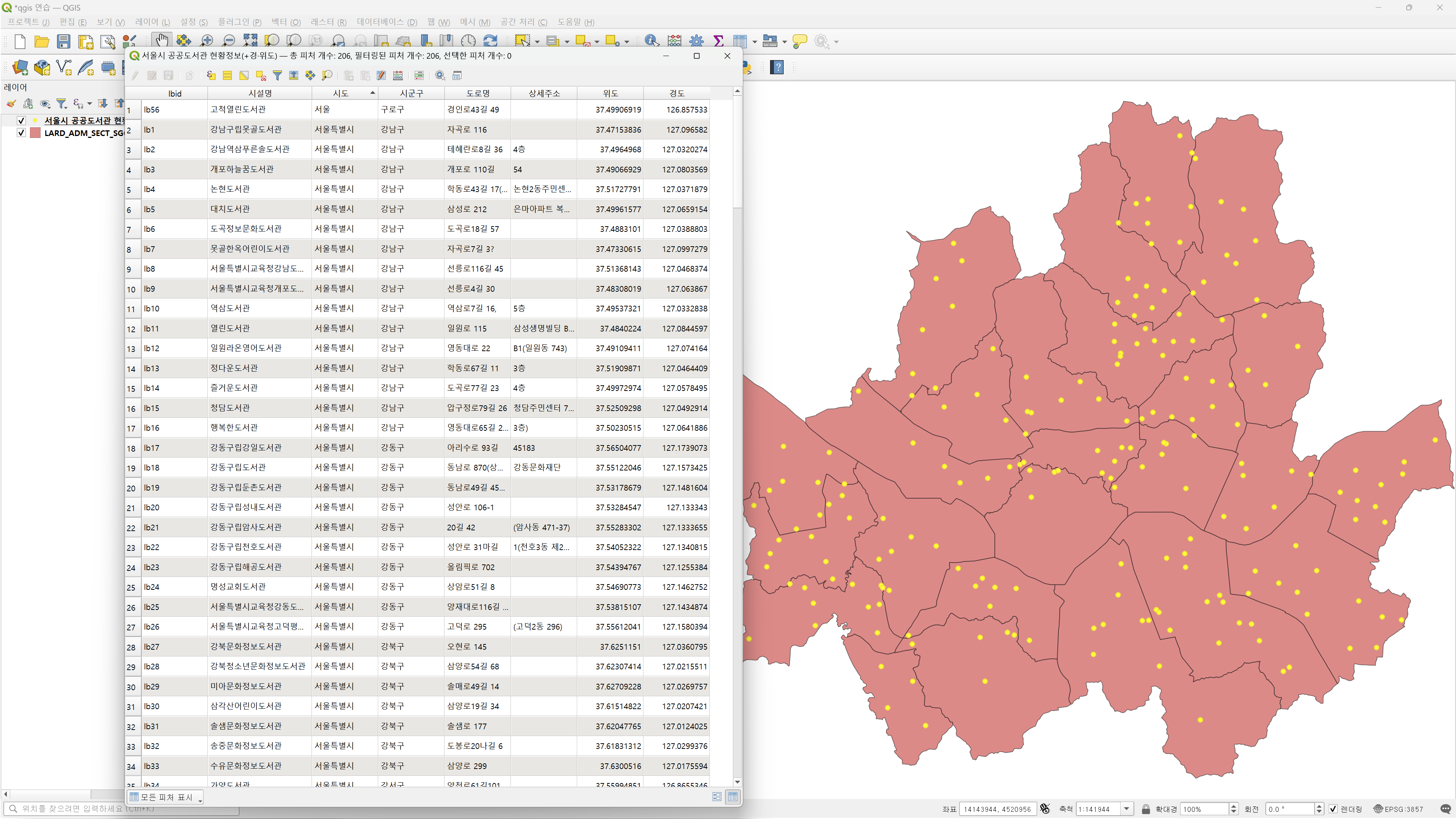Disable the 렌더링 checkbox in status bar

[x=1333, y=809]
